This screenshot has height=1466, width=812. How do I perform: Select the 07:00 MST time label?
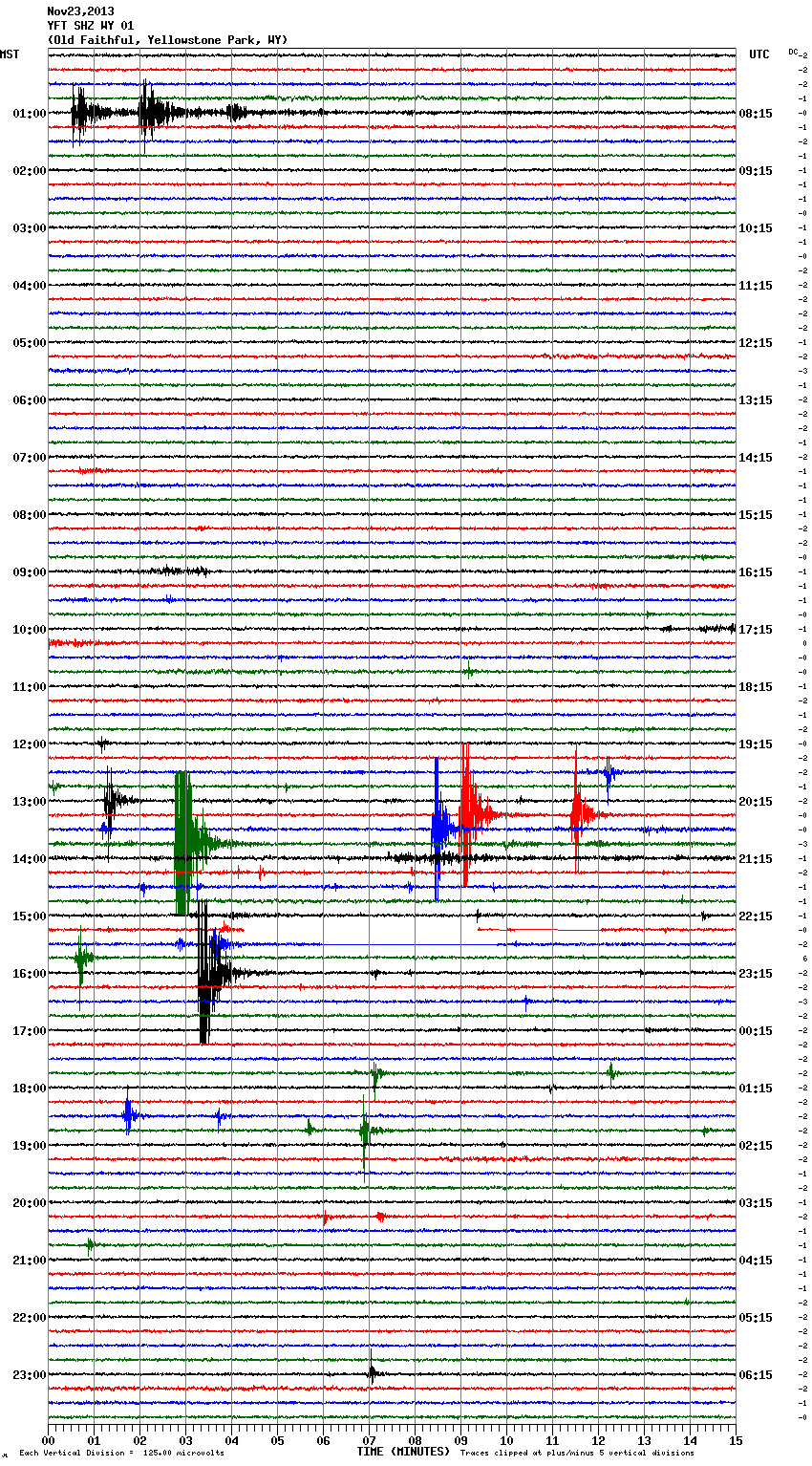click(30, 457)
